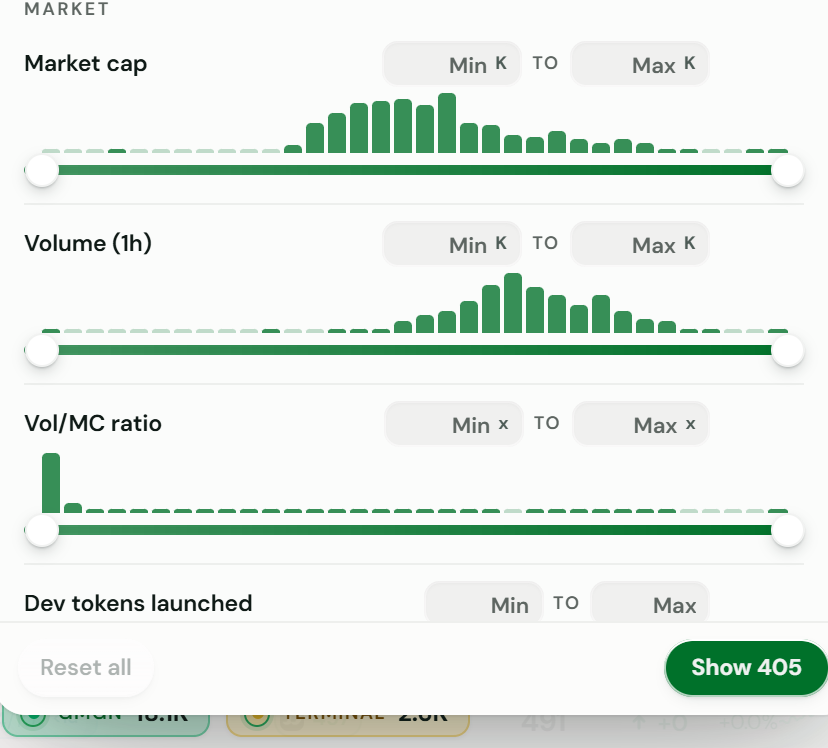This screenshot has width=828, height=748.
Task: Click the Market cap Min input field
Action: pyautogui.click(x=451, y=64)
